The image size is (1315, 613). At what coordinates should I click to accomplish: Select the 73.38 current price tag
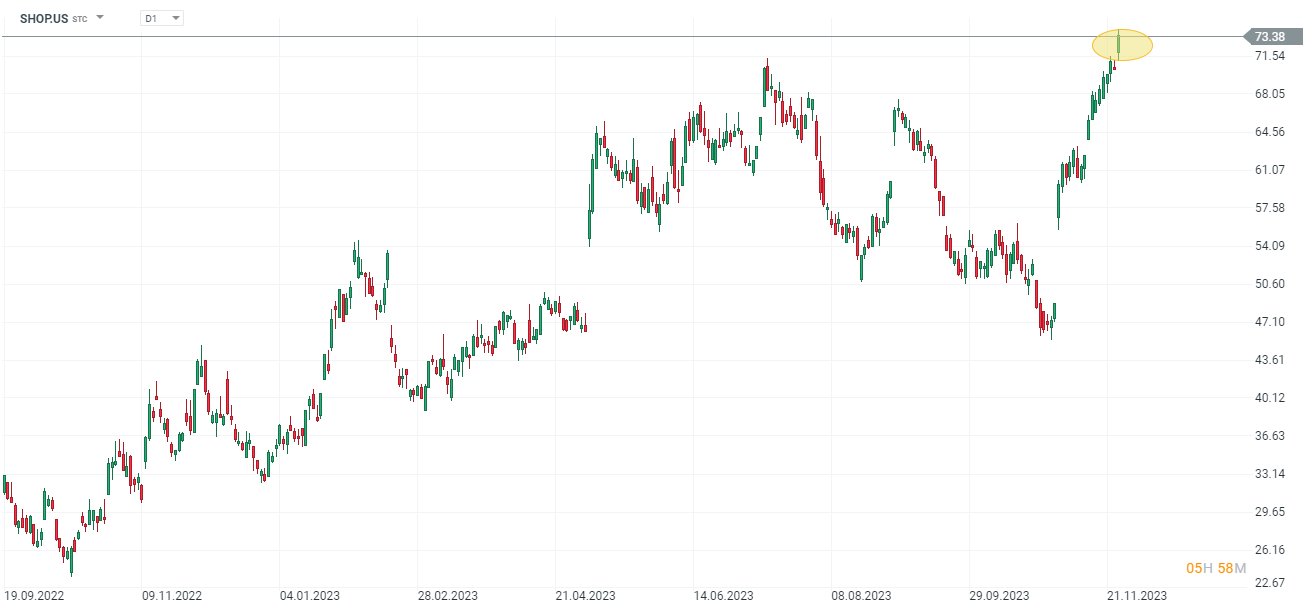coord(1271,37)
